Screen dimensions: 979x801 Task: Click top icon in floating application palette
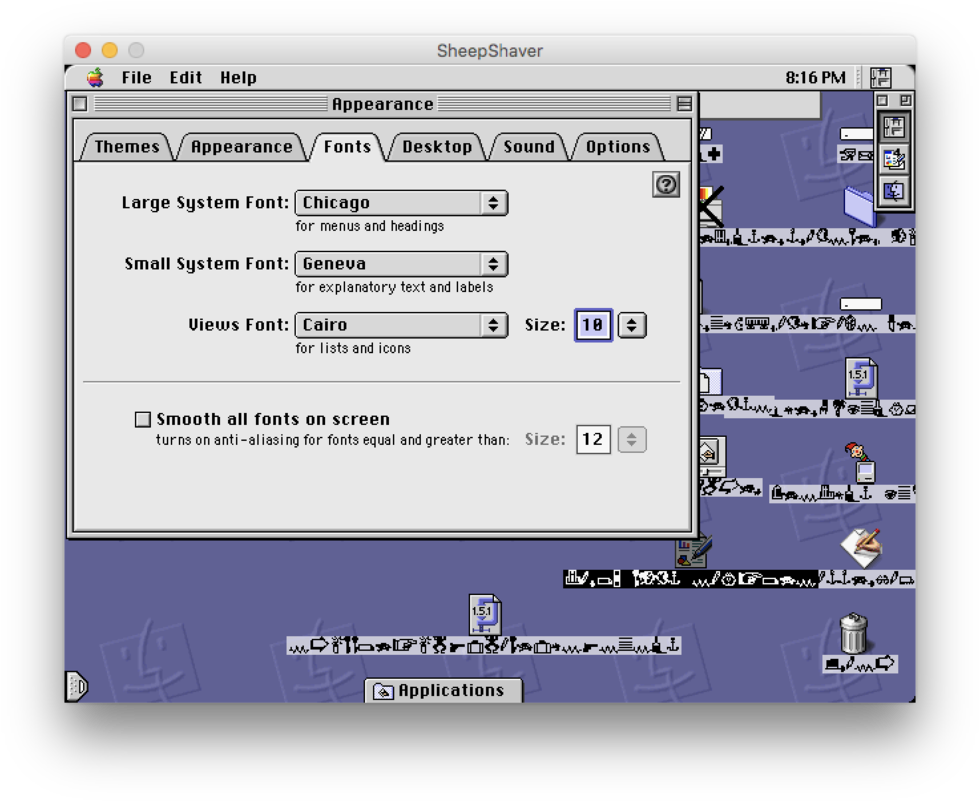click(894, 127)
